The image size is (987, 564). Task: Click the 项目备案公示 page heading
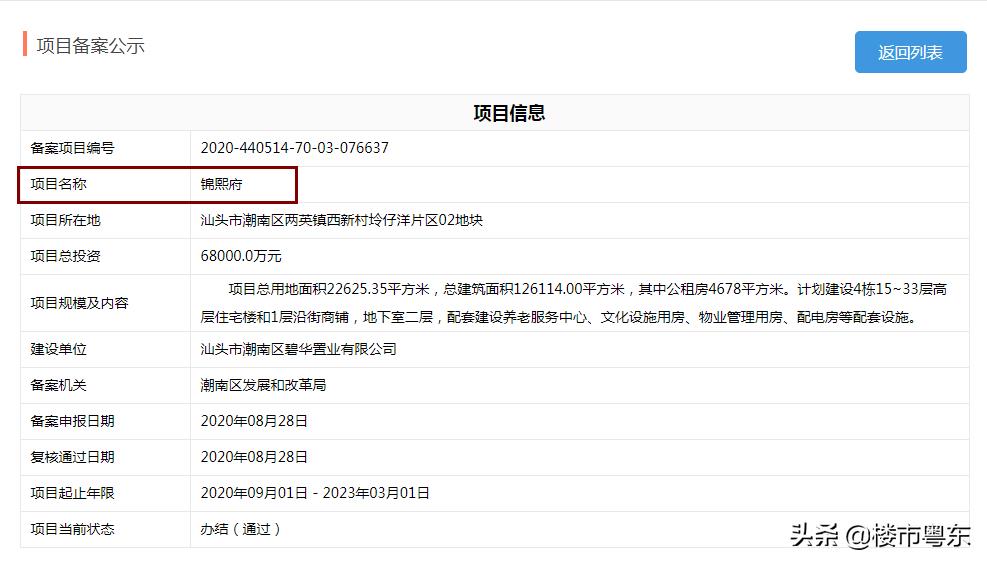coord(91,46)
